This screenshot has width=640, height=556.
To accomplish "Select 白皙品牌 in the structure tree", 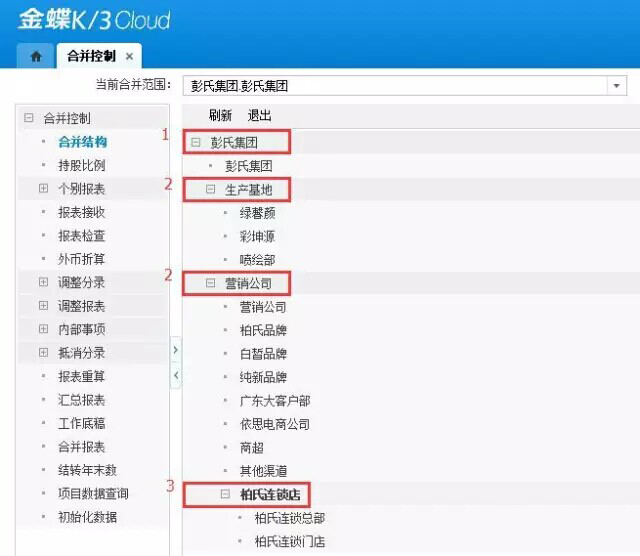I will (x=263, y=354).
